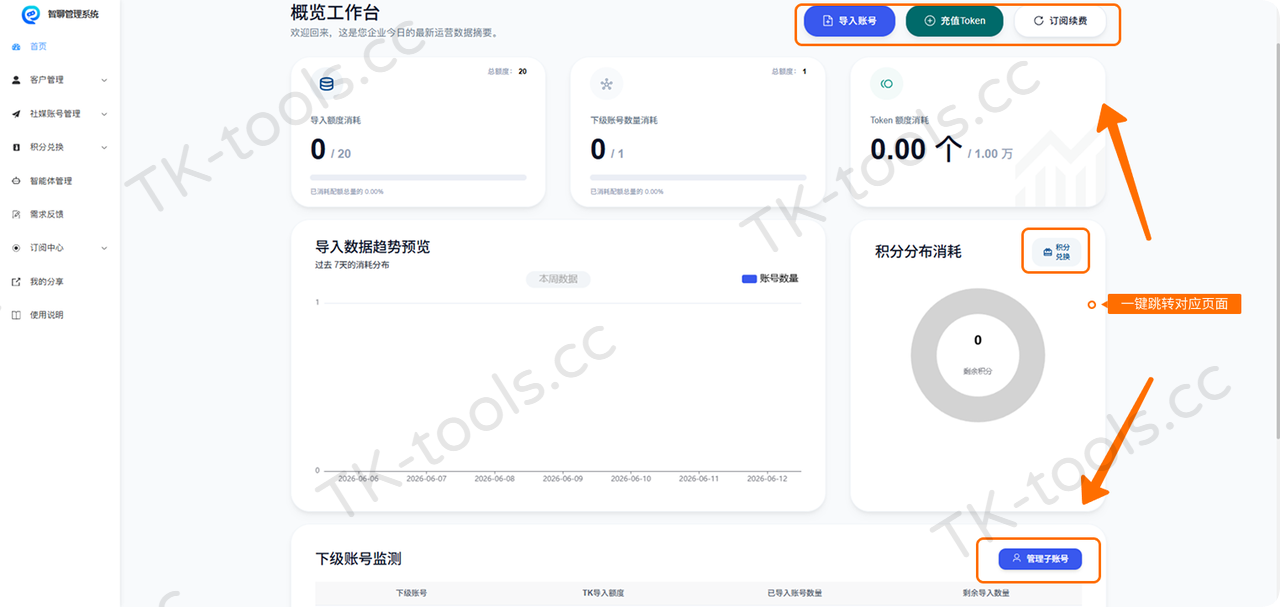1280x607 pixels.
Task: Click the 需求反馈 edit icon
Action: (16, 214)
